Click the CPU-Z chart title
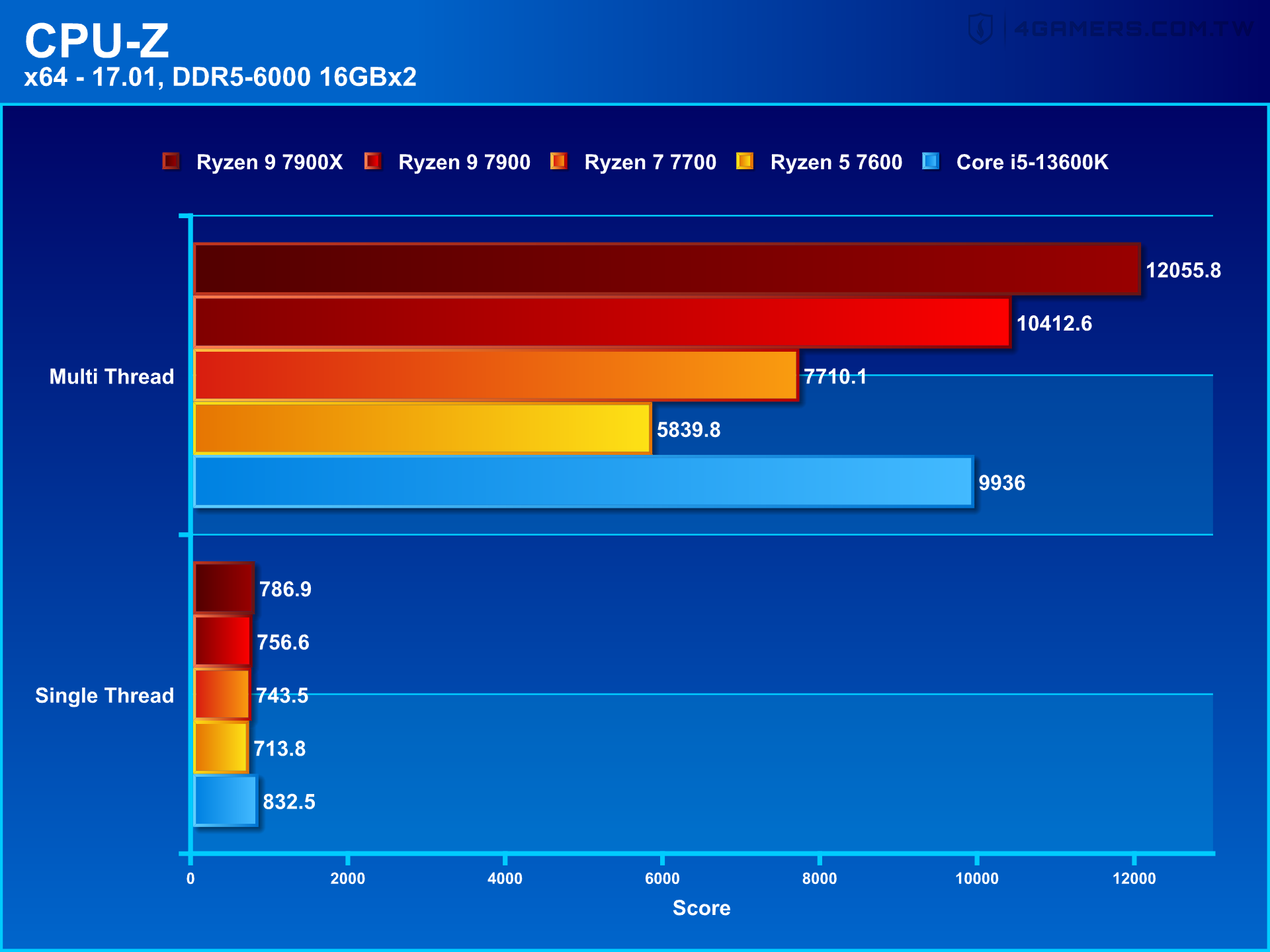The width and height of the screenshot is (1270, 952). tap(97, 40)
